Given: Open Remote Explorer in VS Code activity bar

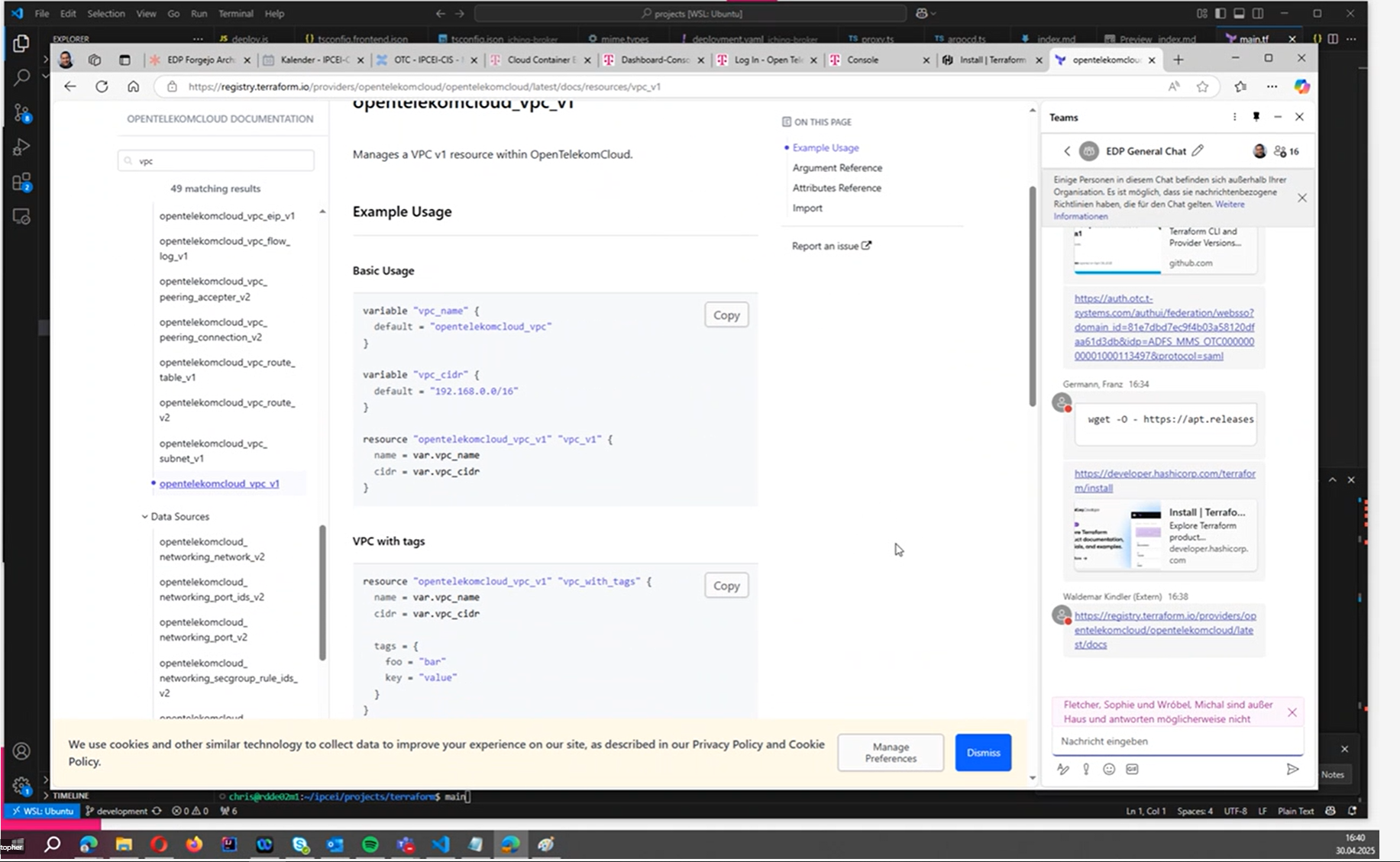Looking at the screenshot, I should point(21,217).
